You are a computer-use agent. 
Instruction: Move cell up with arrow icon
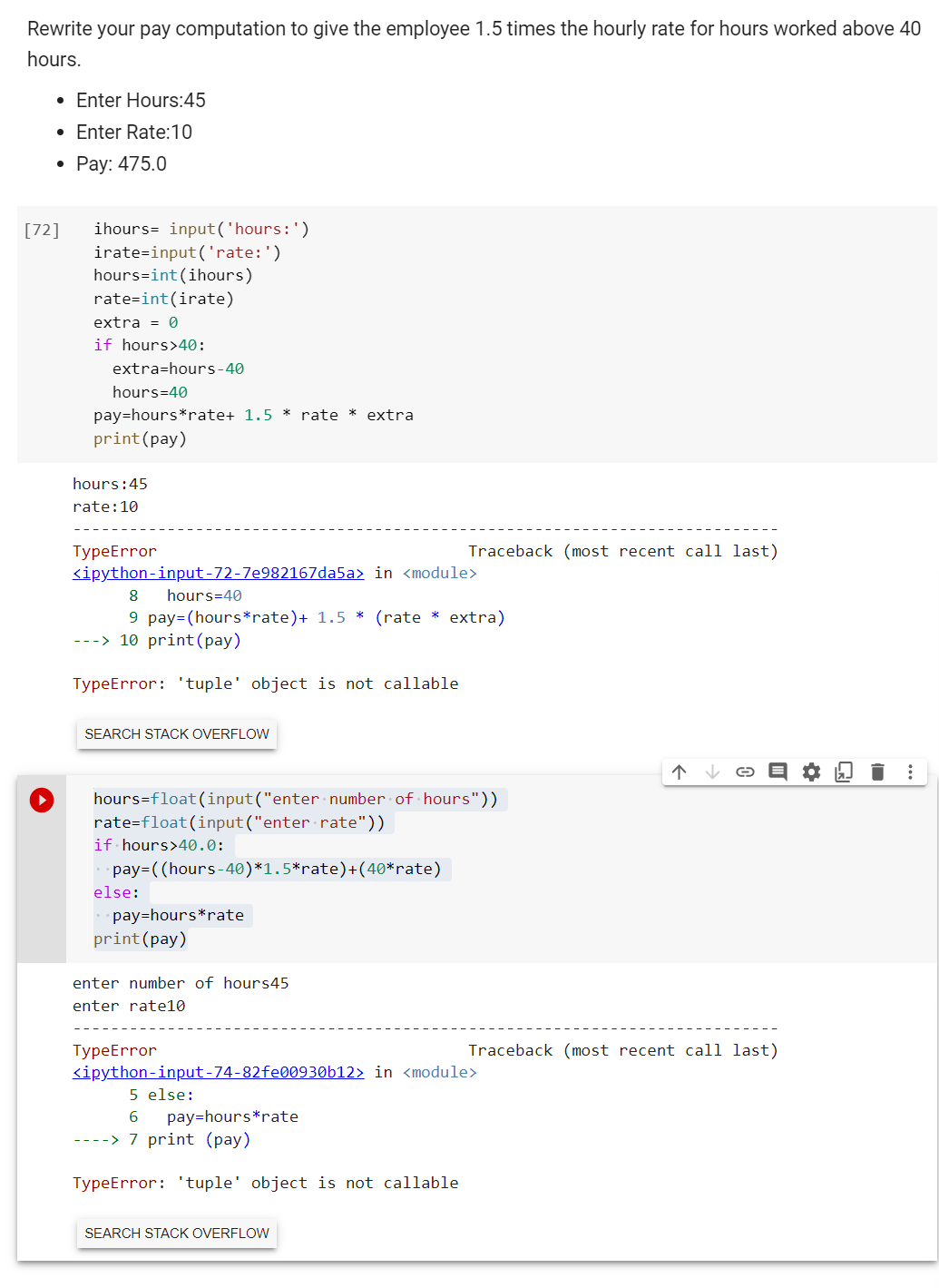(x=680, y=772)
